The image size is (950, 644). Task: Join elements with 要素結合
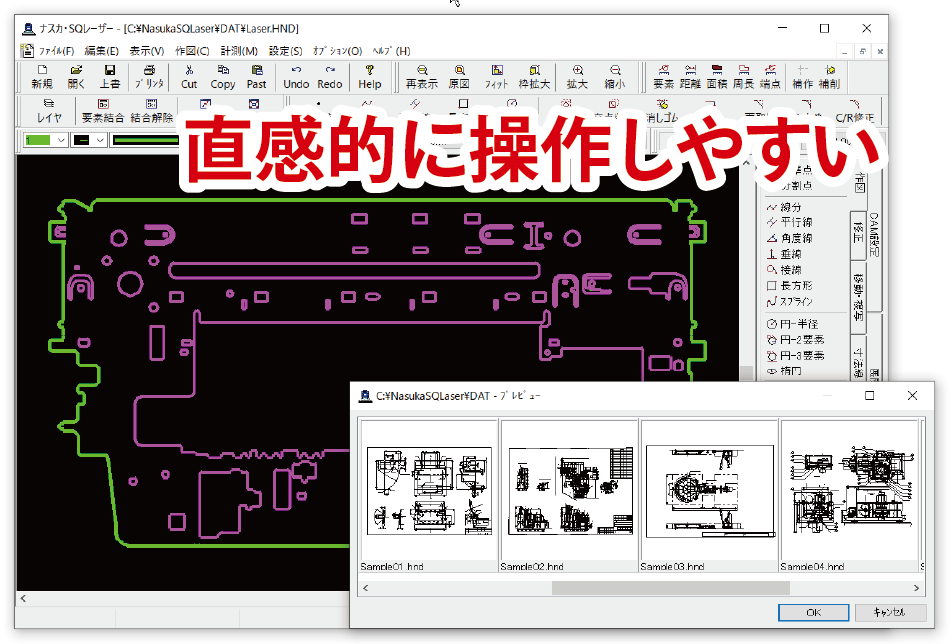pyautogui.click(x=103, y=111)
